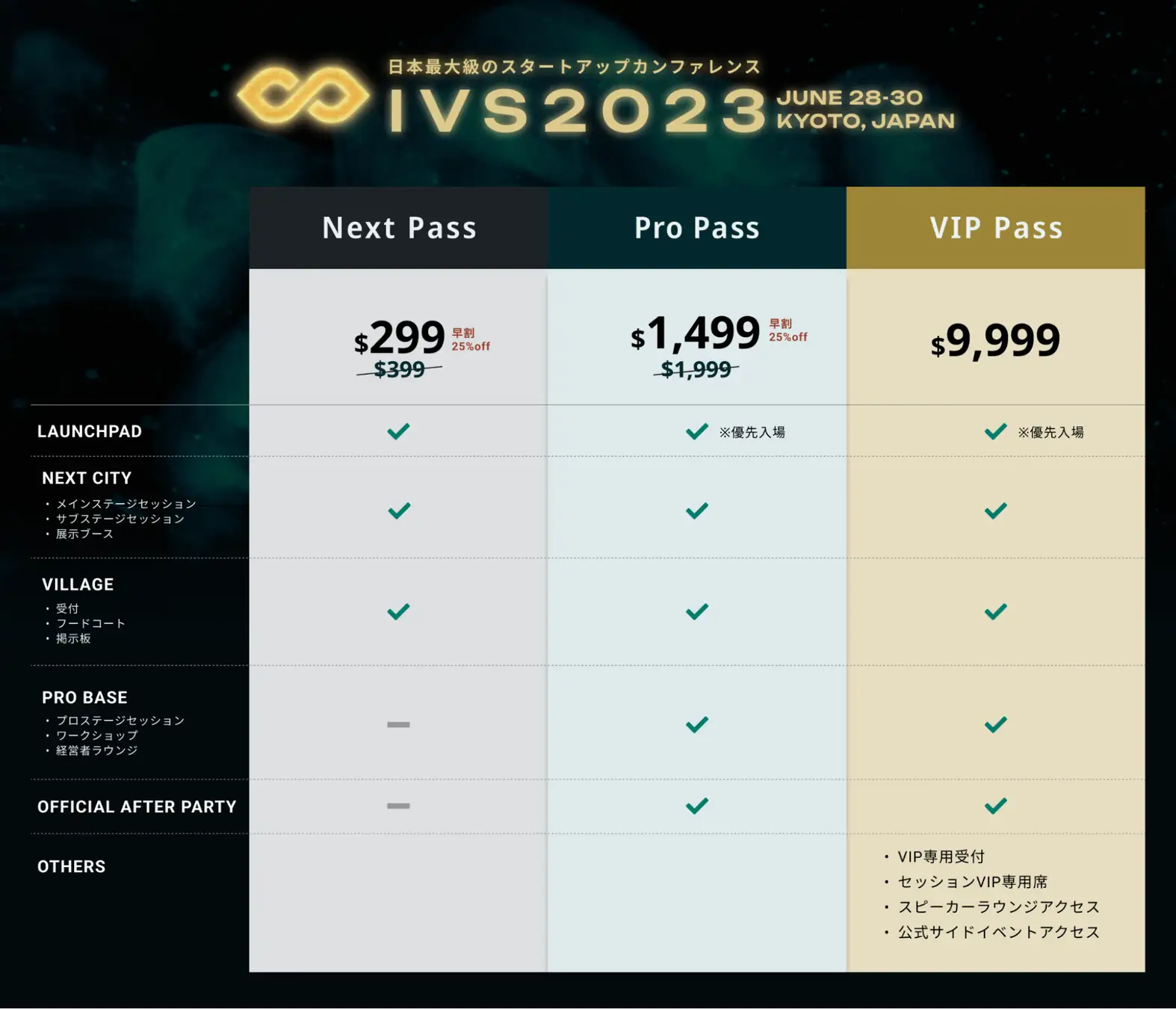Click the Pro Pass PRO BASE checkmark
The height and width of the screenshot is (1009, 1176).
pyautogui.click(x=697, y=724)
